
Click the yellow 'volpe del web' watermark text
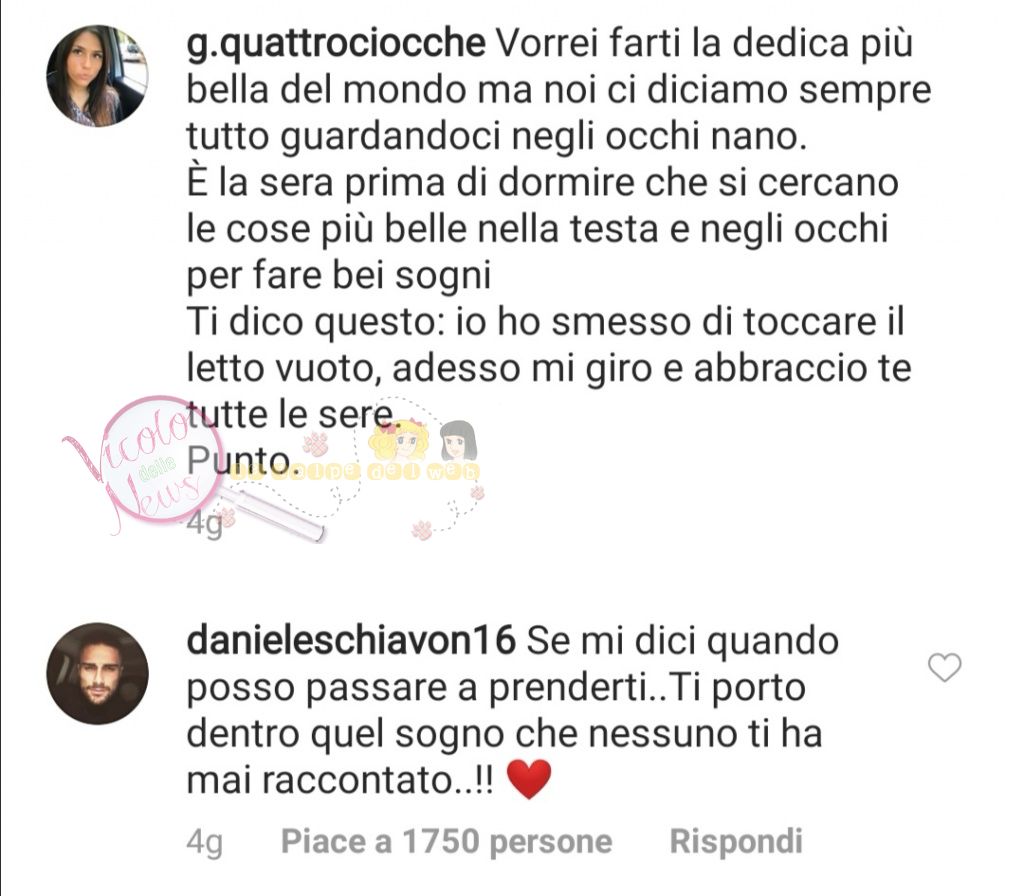click(x=356, y=472)
